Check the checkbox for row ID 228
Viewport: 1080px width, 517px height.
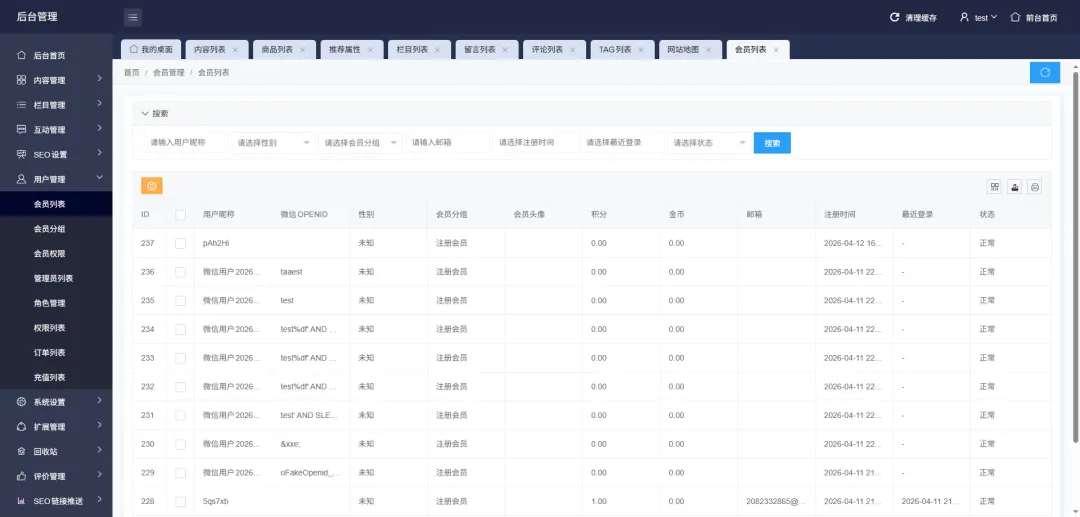point(180,501)
